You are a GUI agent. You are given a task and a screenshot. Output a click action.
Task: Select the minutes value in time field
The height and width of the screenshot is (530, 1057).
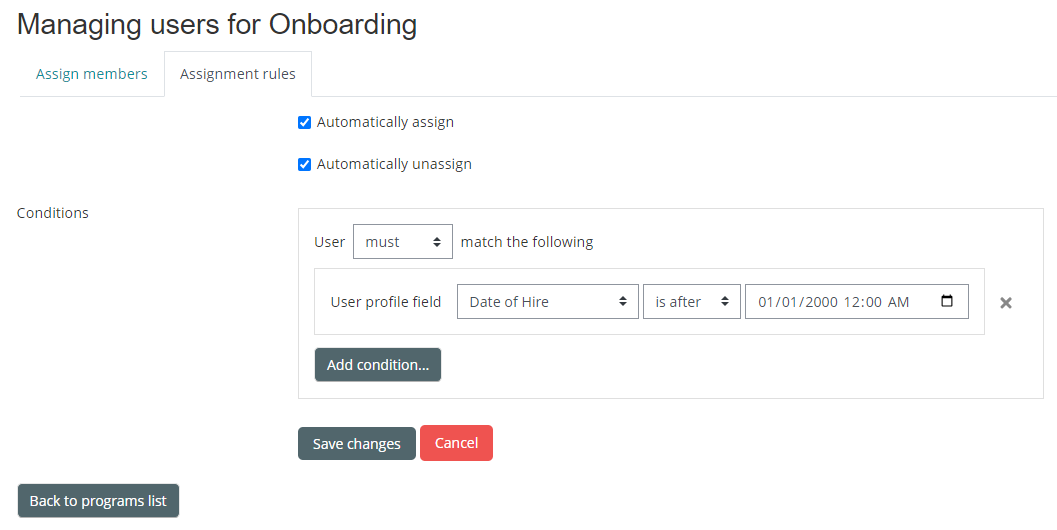click(x=873, y=302)
